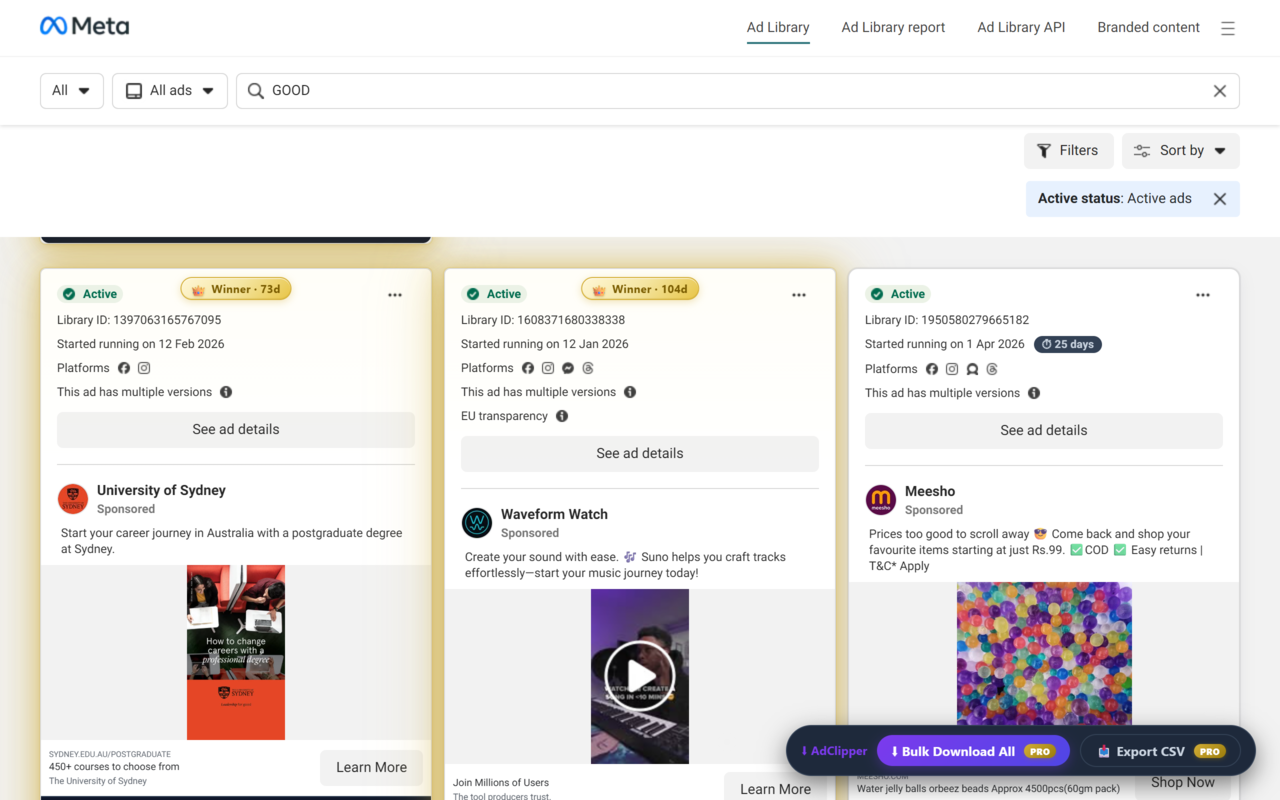Open Ad Library API tab
The image size is (1280, 800).
(1021, 28)
